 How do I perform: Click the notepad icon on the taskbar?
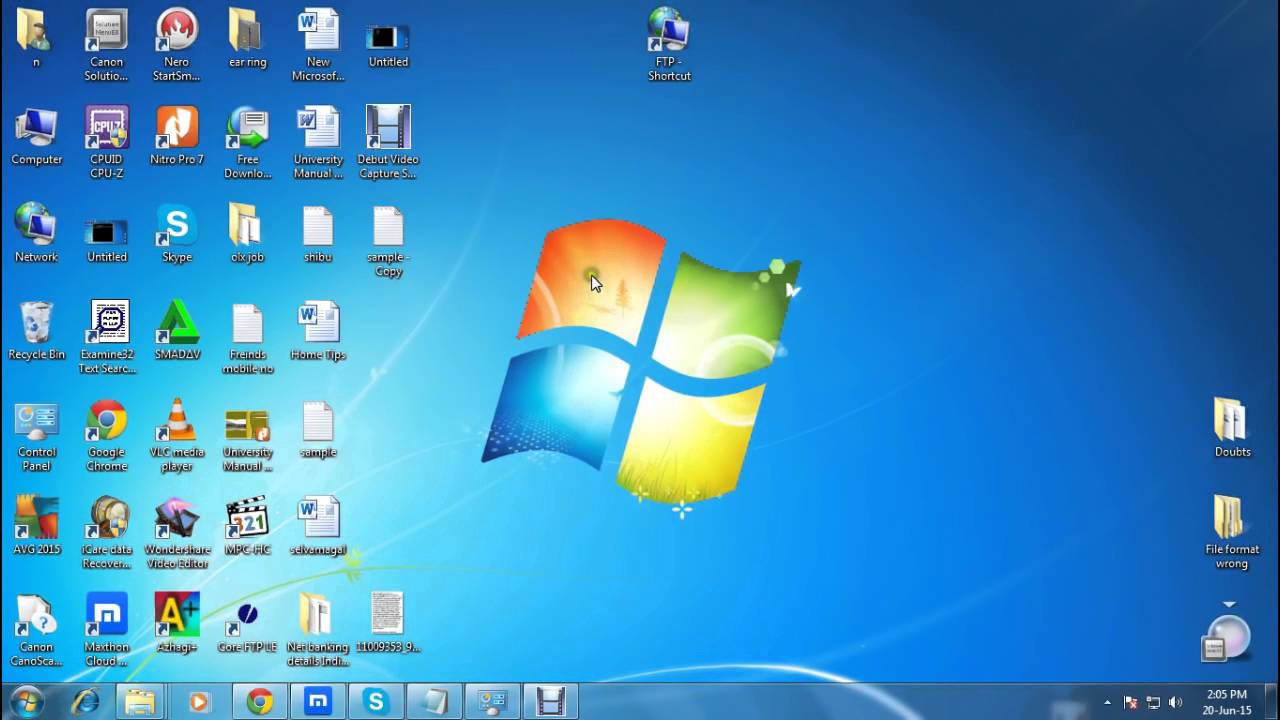pos(434,702)
